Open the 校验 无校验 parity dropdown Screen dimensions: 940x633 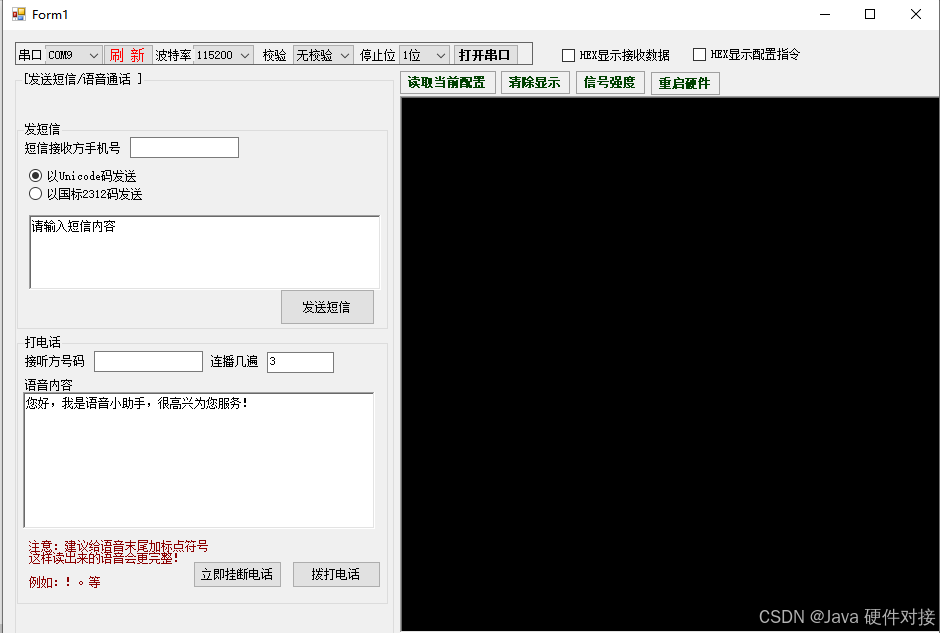click(323, 55)
